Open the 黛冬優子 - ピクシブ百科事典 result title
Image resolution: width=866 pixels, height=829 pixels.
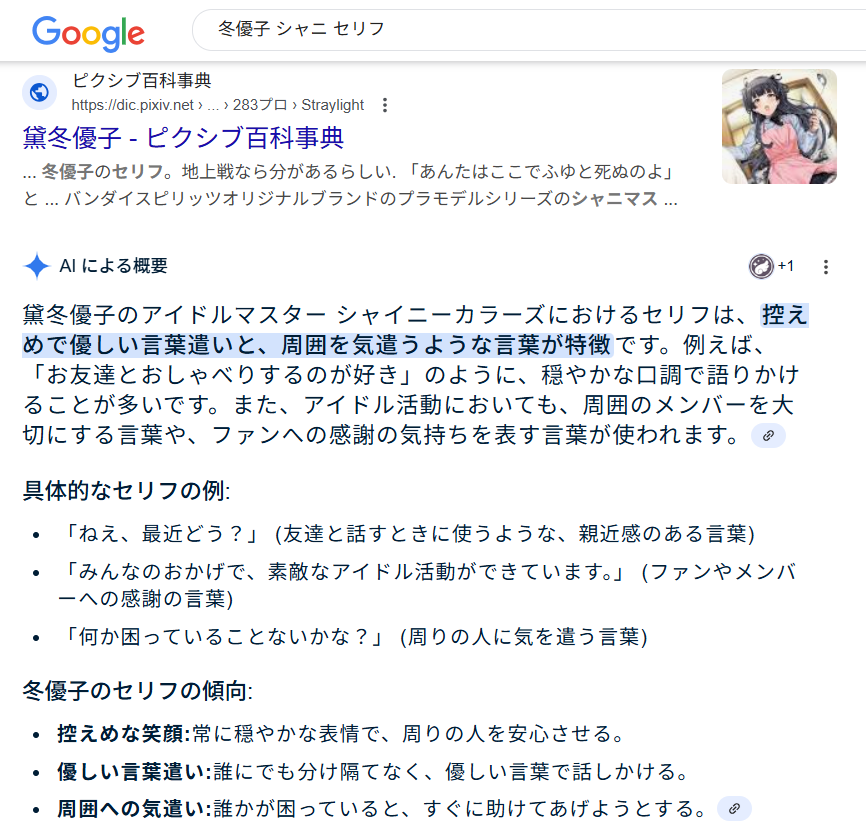[x=183, y=138]
